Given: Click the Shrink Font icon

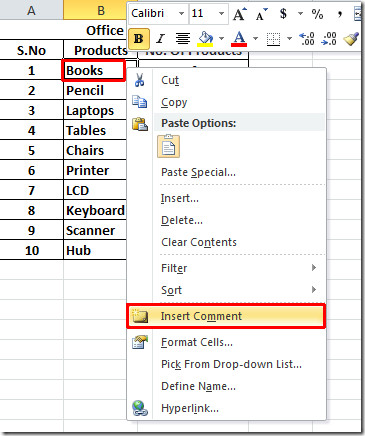Looking at the screenshot, I should click(x=262, y=14).
